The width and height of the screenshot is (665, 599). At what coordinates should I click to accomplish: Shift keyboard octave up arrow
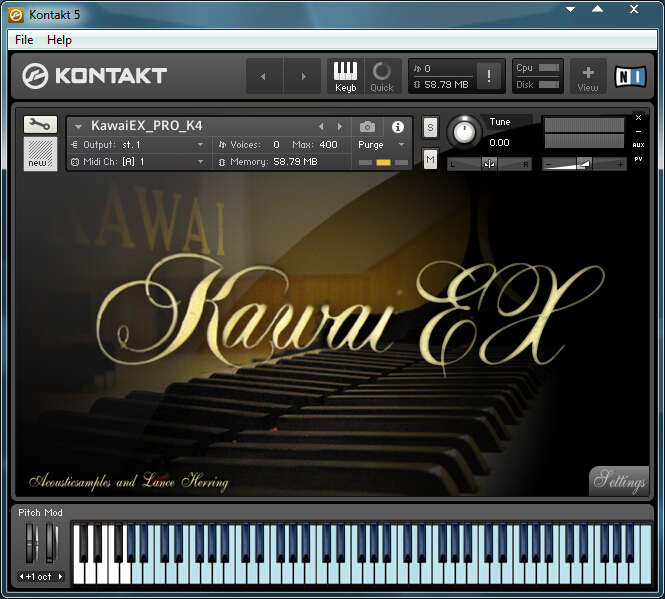pos(60,577)
